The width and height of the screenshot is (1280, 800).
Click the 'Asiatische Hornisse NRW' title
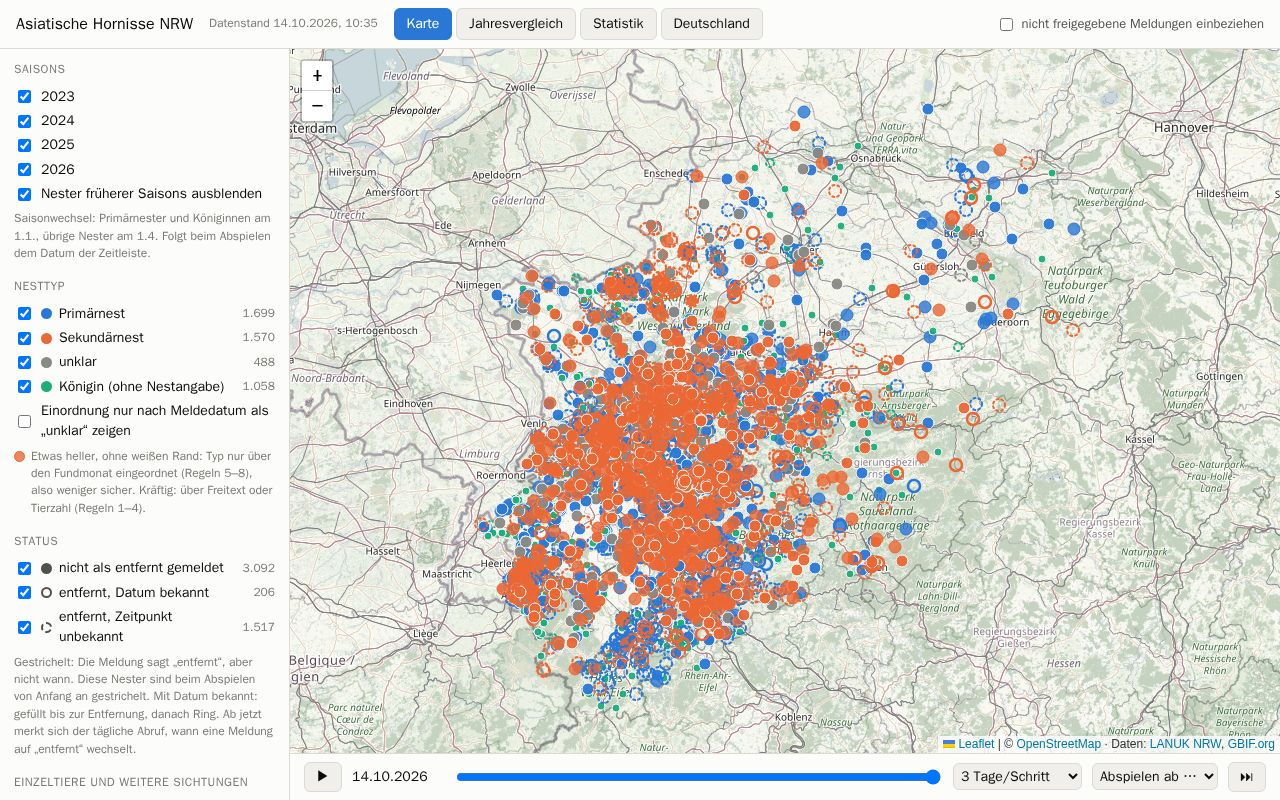click(105, 24)
